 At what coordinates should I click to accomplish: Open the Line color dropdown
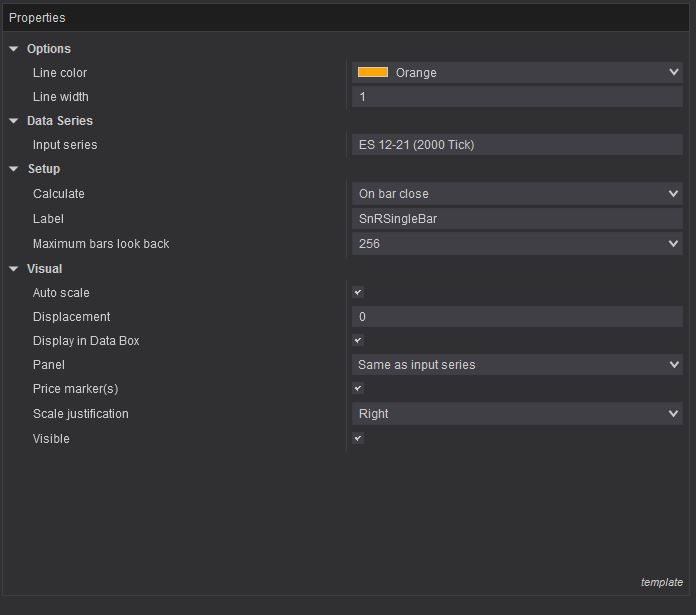coord(673,73)
